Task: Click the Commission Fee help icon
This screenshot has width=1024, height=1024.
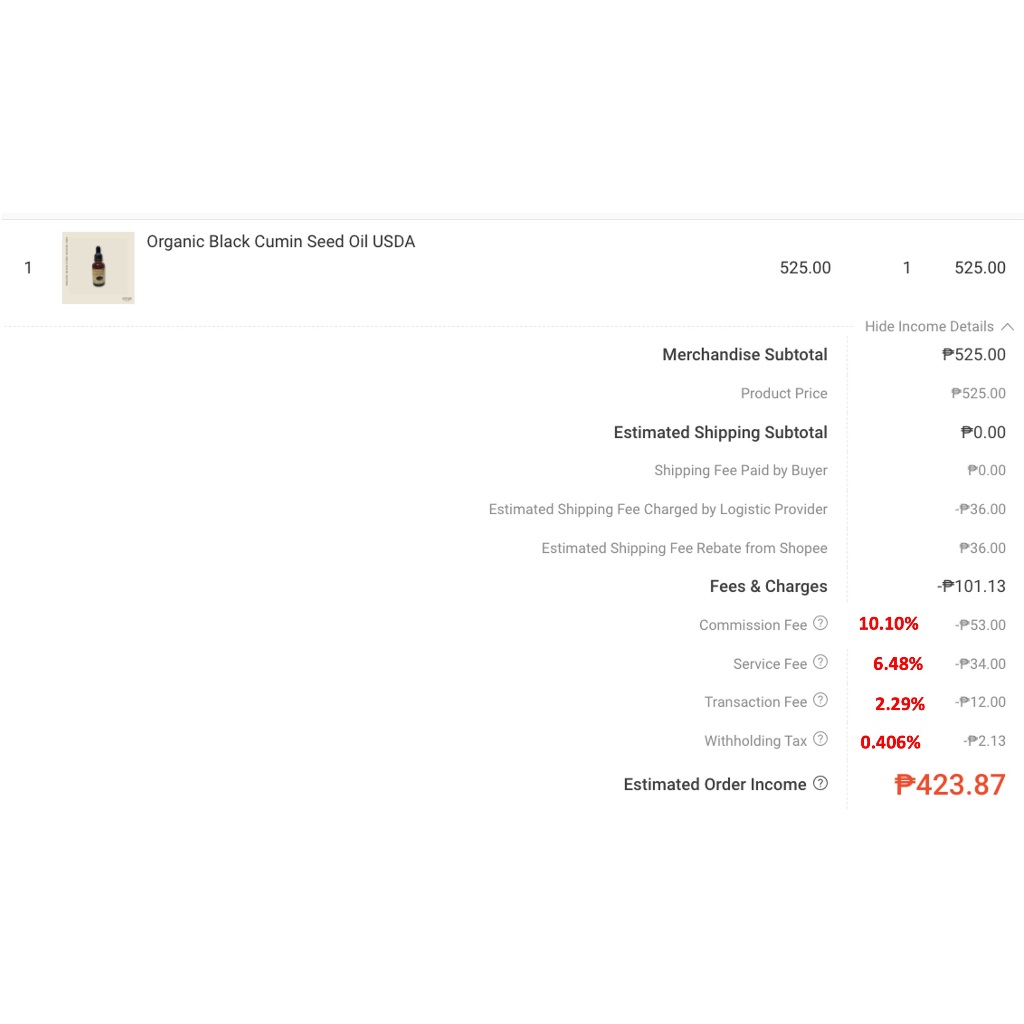Action: 820,623
